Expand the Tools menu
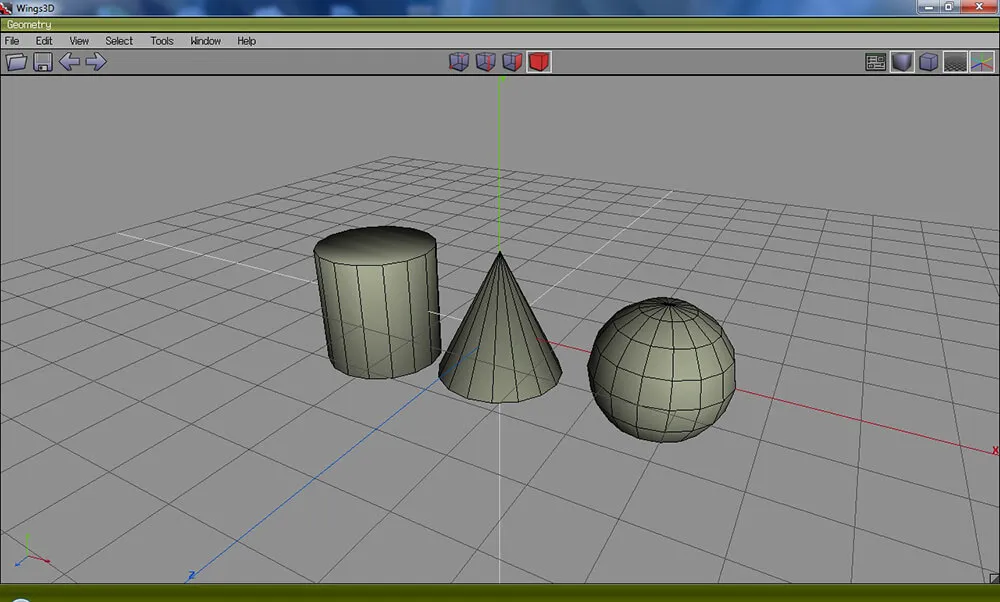The image size is (1000, 602). 162,41
